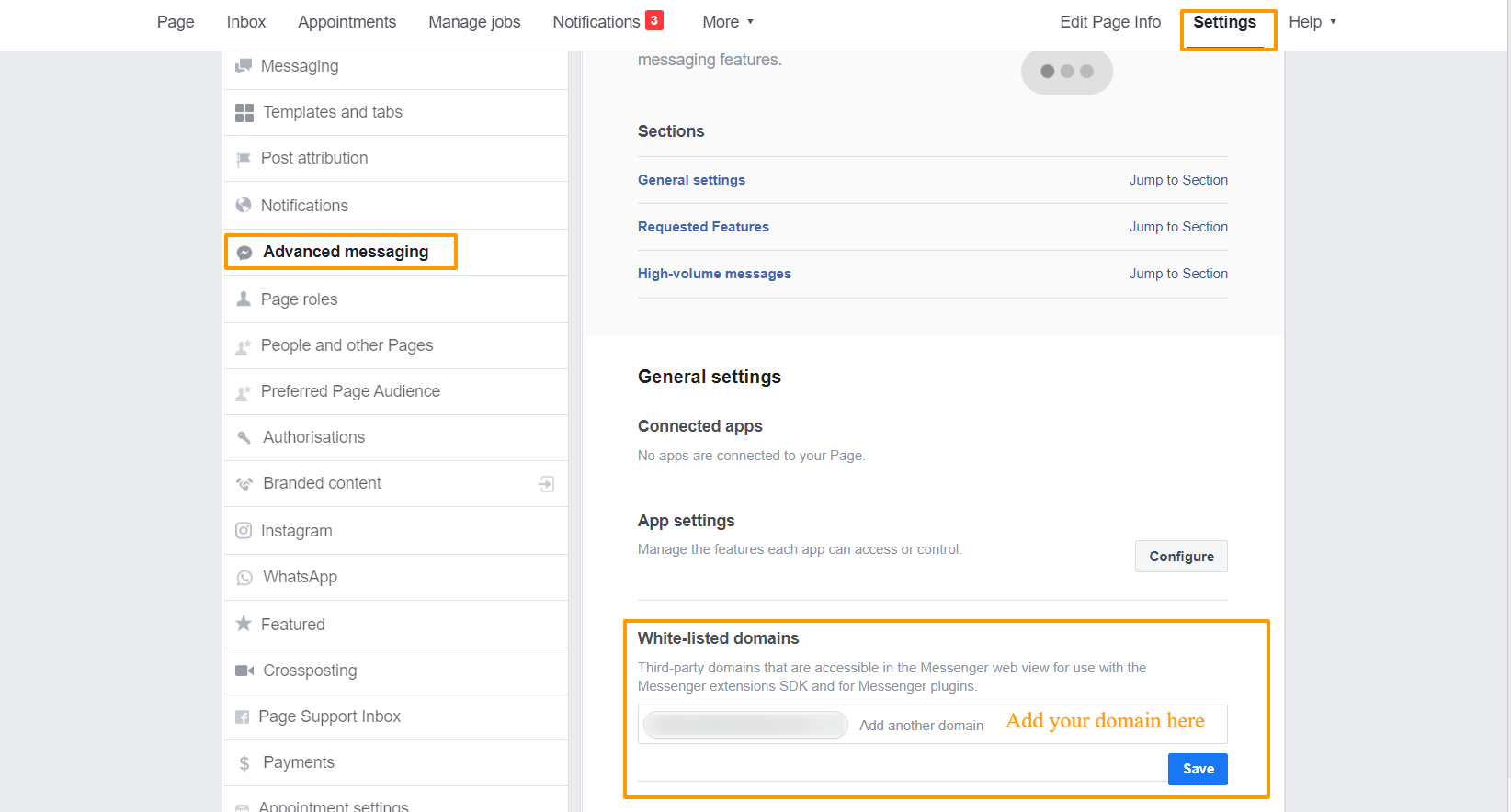The image size is (1511, 812).
Task: Click the Crossposting video camera icon
Action: 244,671
